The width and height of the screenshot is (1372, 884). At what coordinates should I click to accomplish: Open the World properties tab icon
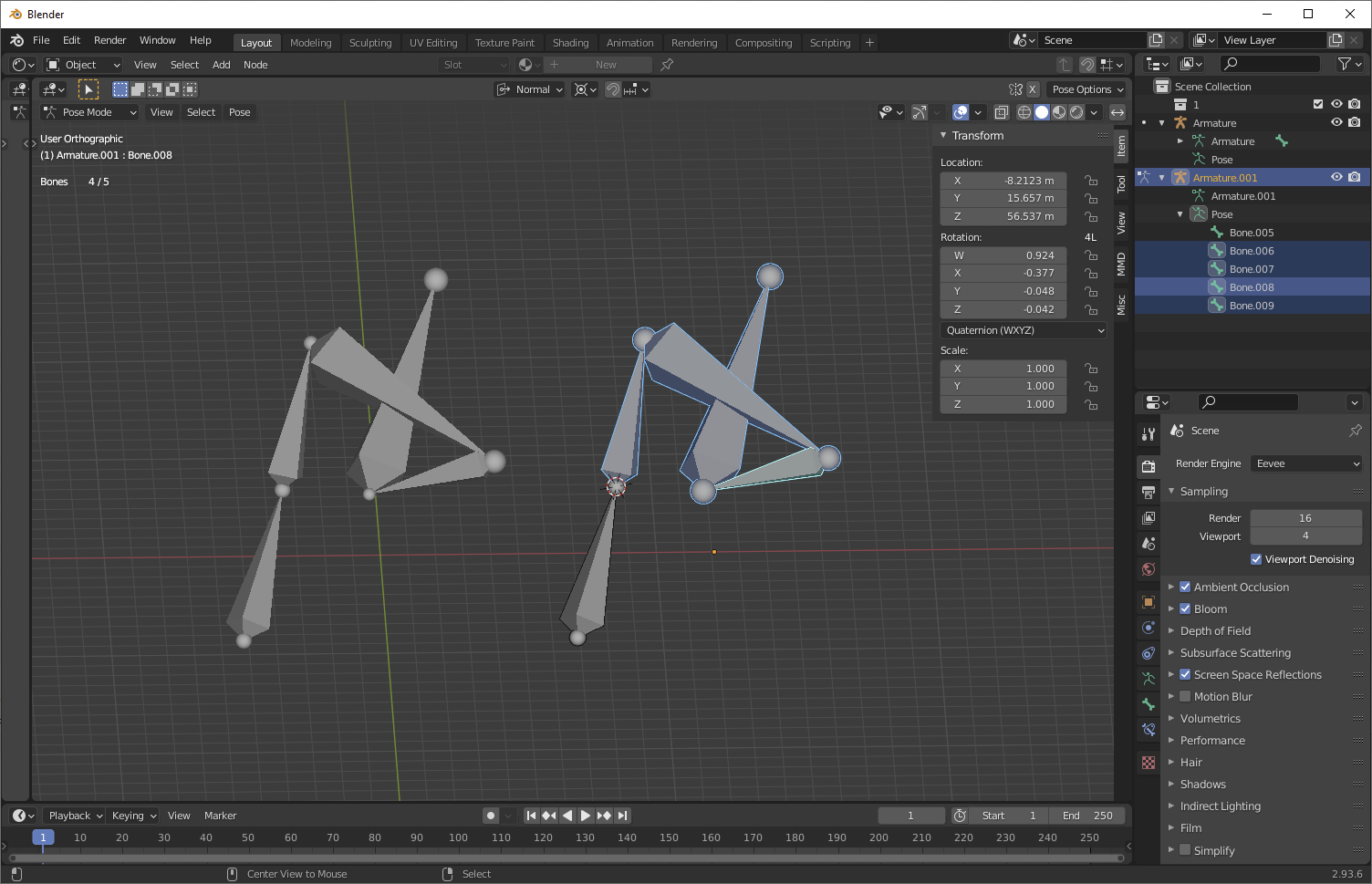1149,568
